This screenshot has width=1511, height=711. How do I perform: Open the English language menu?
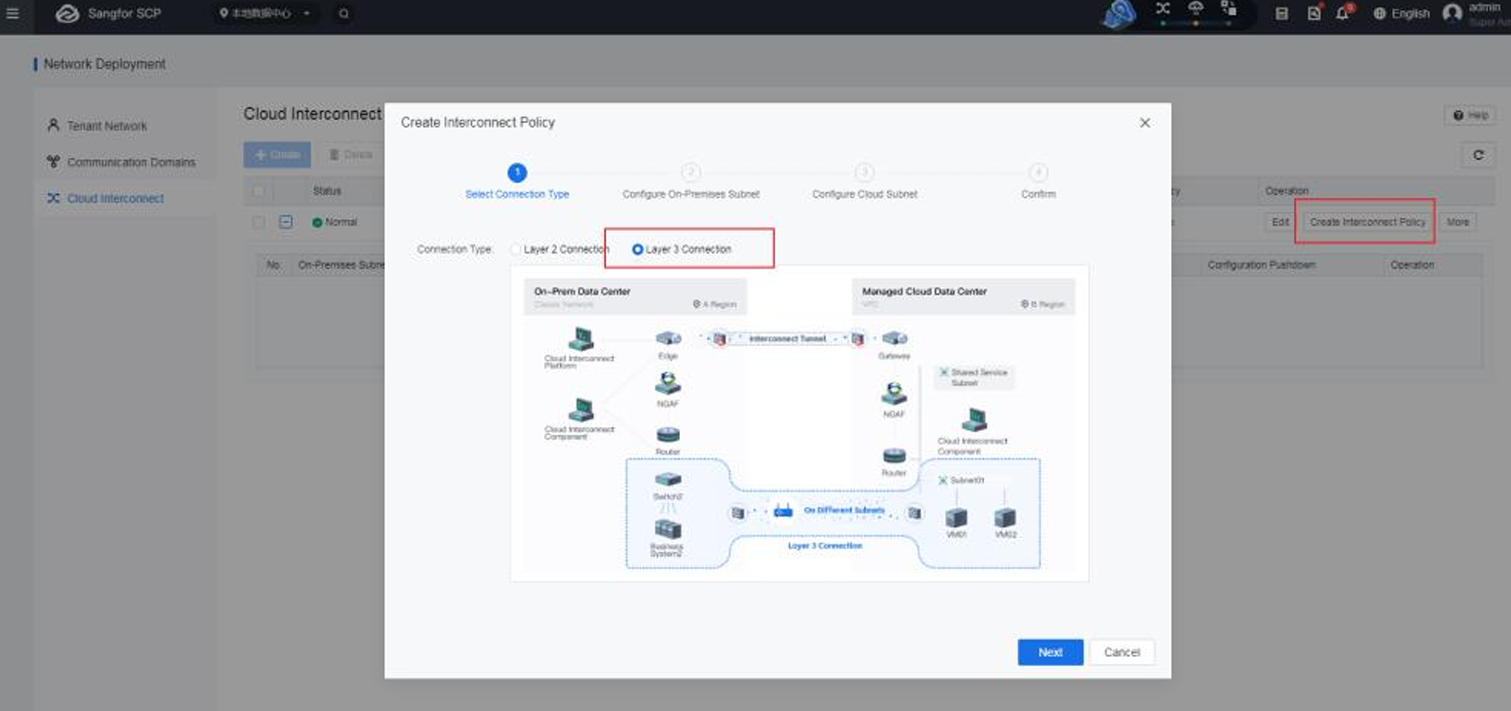click(1398, 14)
